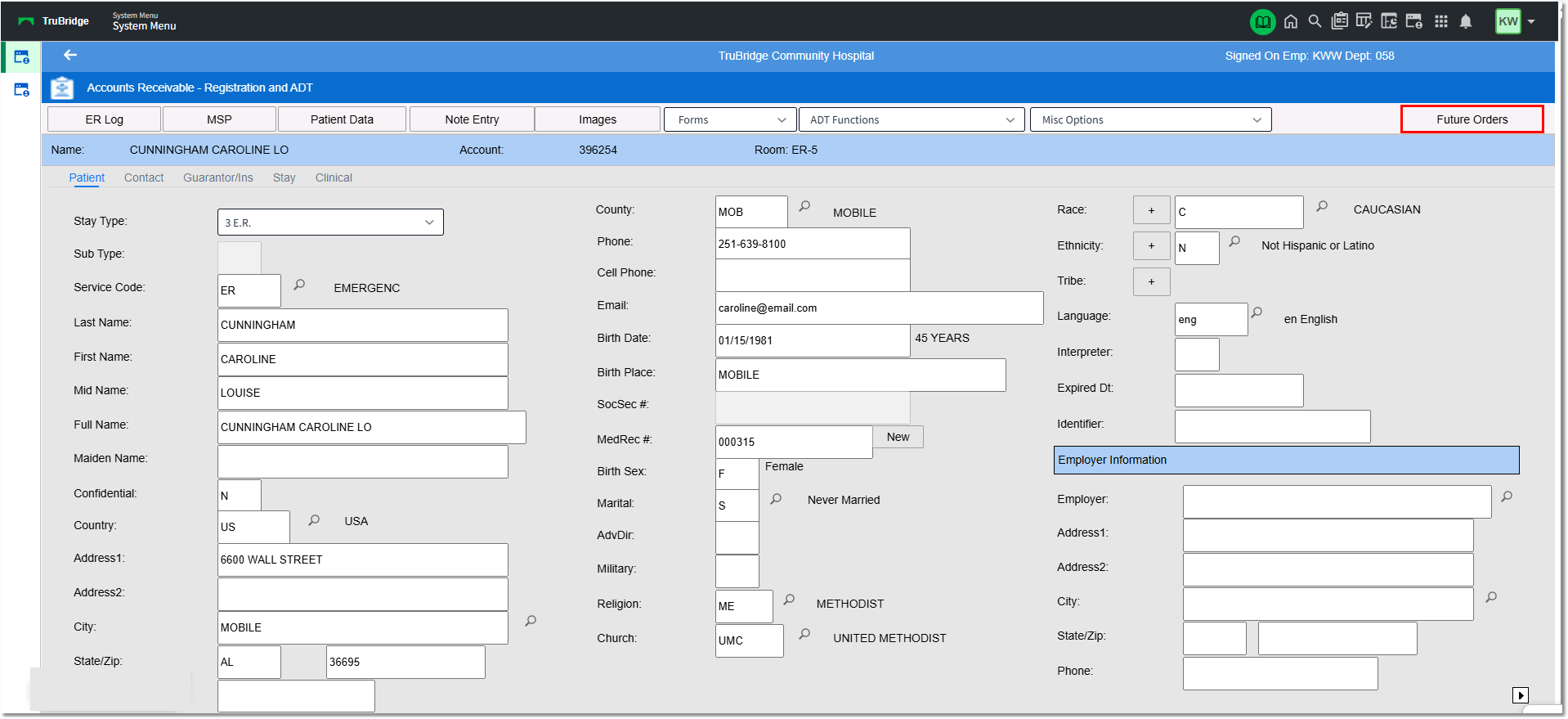The image size is (1568, 719).
Task: Open the table edit pencil icon
Action: click(1364, 21)
